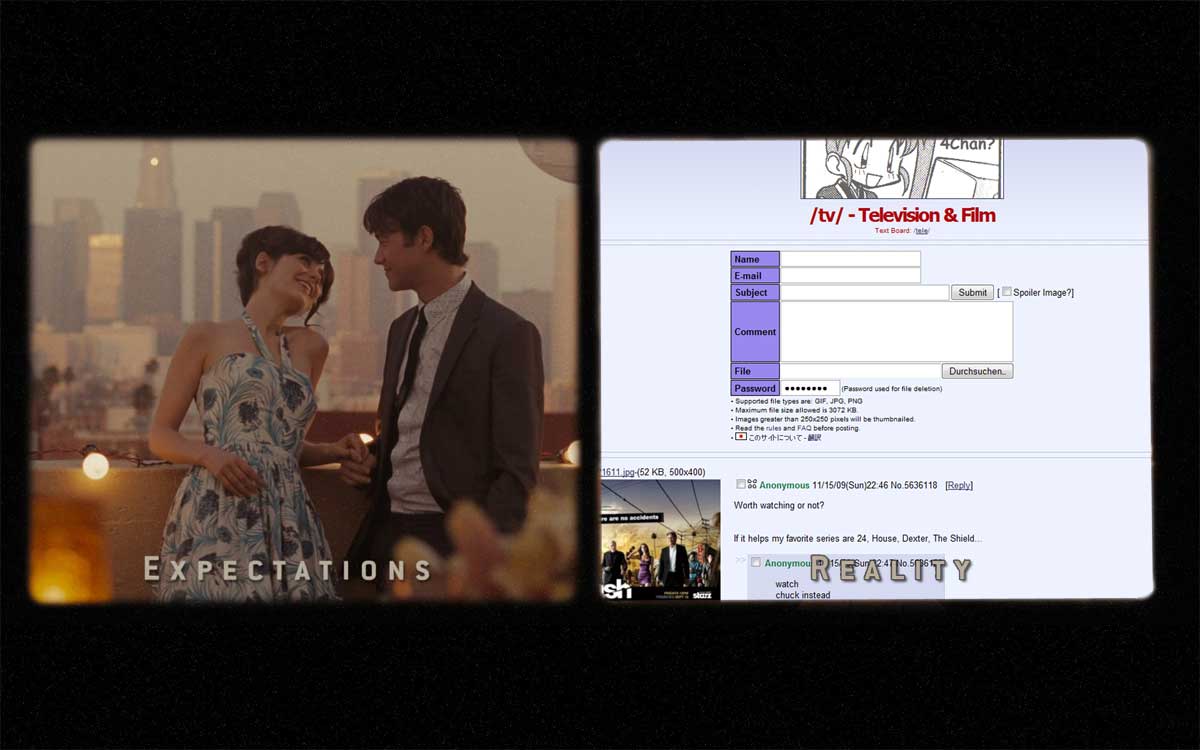Screen dimensions: 1200x750
Task: Check the box on the 'watch chuck instead' reply
Action: [756, 563]
